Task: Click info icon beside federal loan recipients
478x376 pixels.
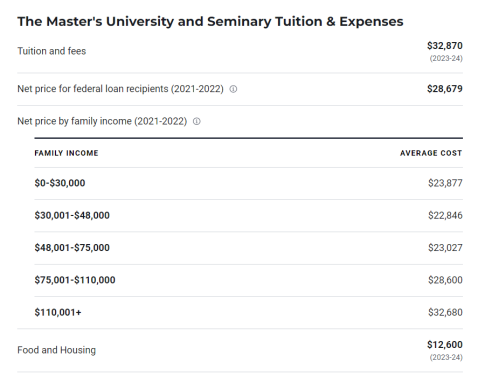Action: (x=233, y=89)
